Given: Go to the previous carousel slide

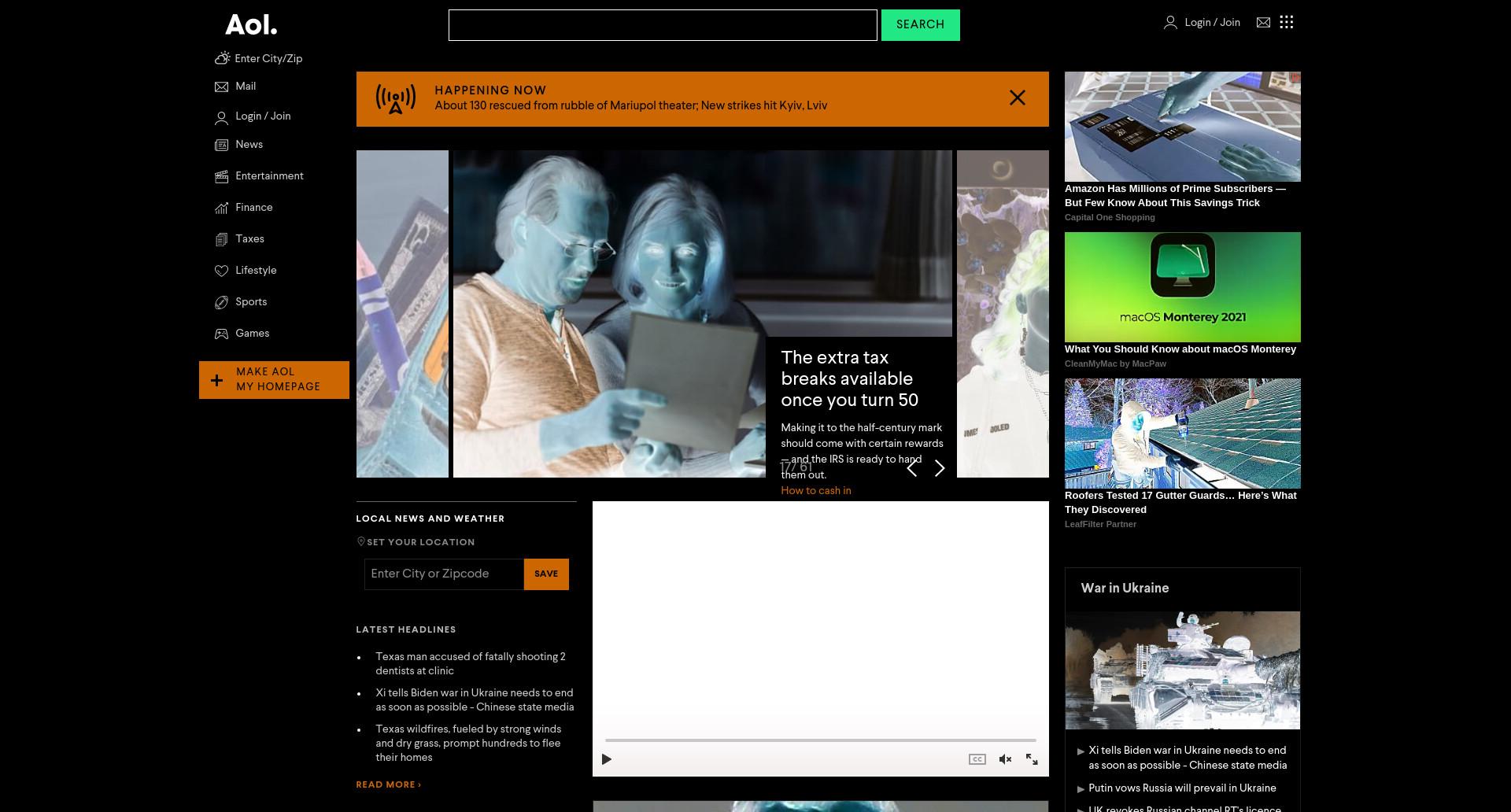Looking at the screenshot, I should point(911,468).
